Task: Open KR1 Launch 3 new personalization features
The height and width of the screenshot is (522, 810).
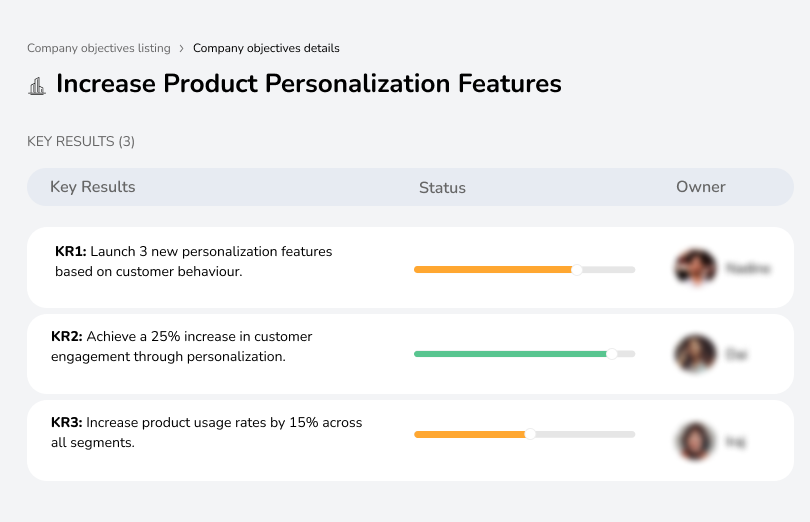Action: click(x=410, y=268)
